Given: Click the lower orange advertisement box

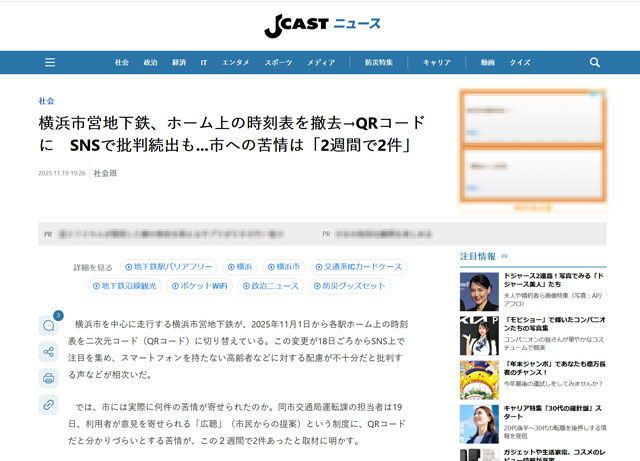Looking at the screenshot, I should (533, 174).
